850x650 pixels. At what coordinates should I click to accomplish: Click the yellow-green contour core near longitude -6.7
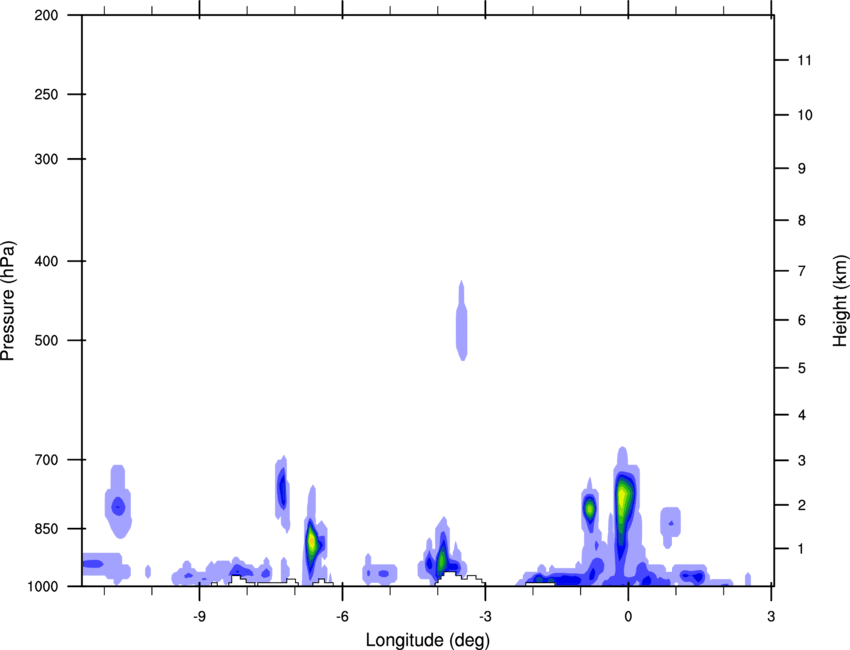point(312,541)
